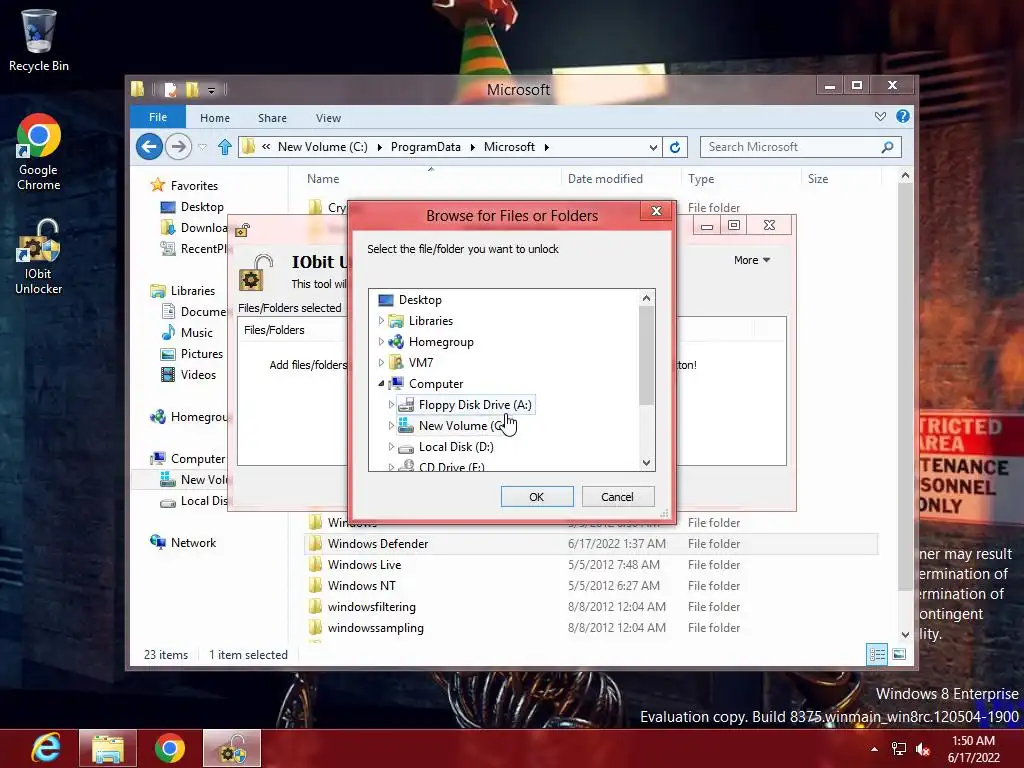The height and width of the screenshot is (768, 1024).
Task: Click the windowssampling folder icon
Action: [x=315, y=627]
